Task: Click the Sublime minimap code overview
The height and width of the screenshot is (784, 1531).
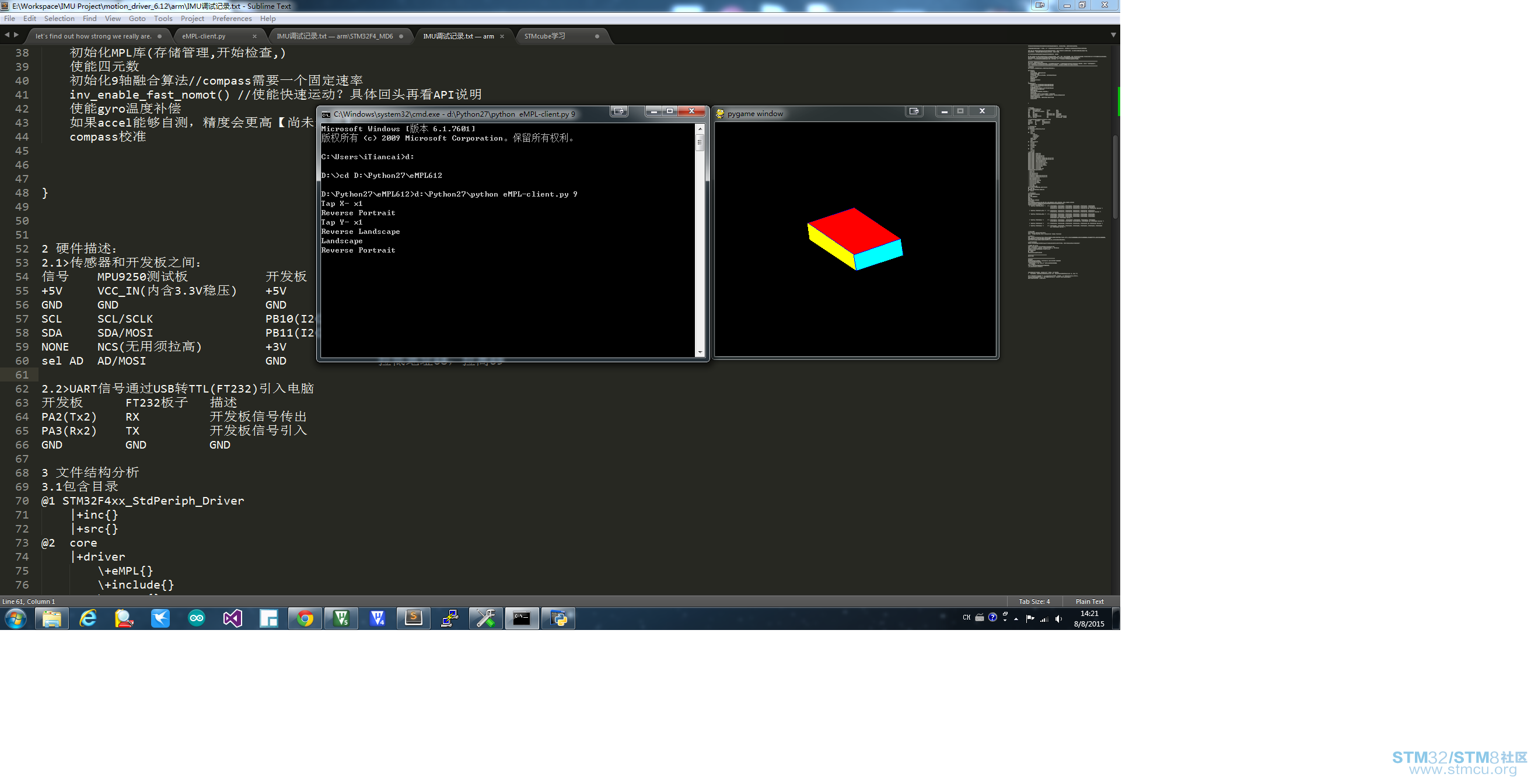Action: 1067,162
